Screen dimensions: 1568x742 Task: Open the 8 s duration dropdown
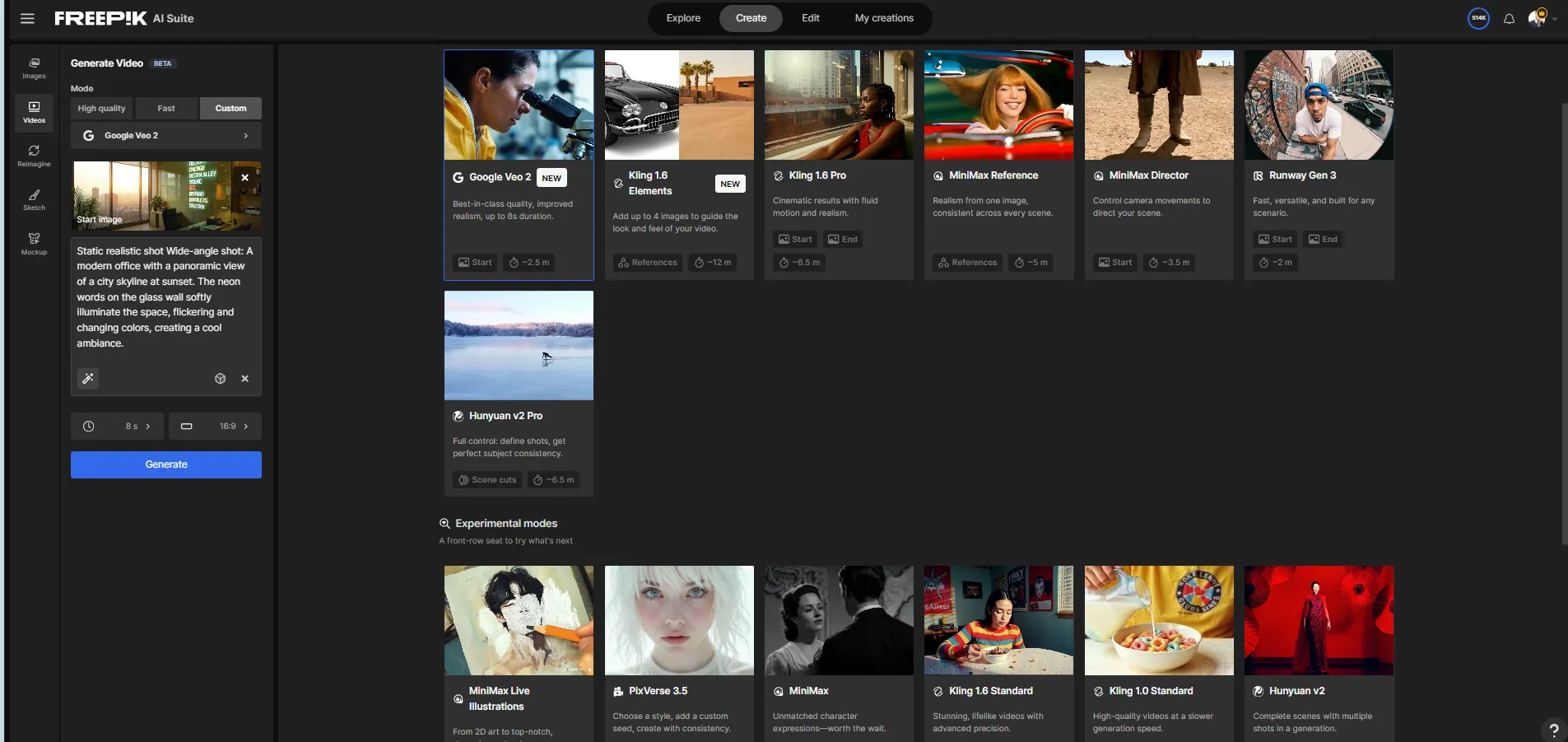tap(118, 427)
